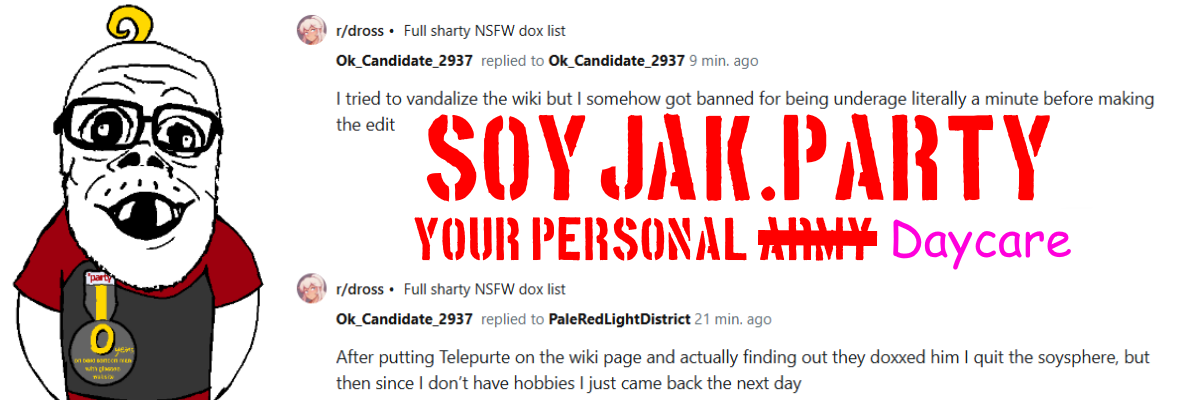The width and height of the screenshot is (1200, 400).
Task: Click the Ok_Candidate_2937 name after 'replied to'
Action: click(x=616, y=61)
